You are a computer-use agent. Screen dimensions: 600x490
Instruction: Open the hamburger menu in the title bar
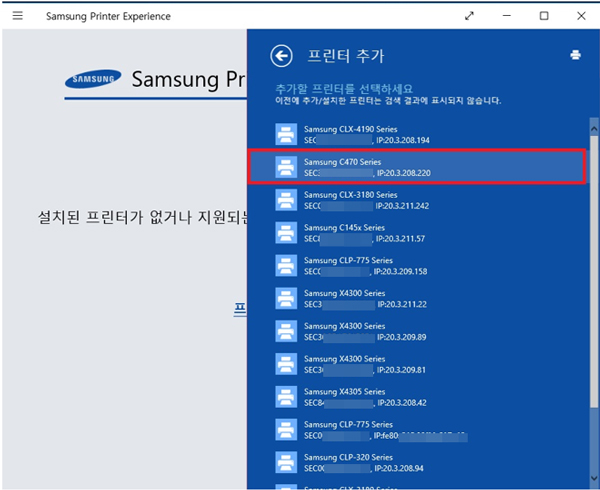pos(18,16)
